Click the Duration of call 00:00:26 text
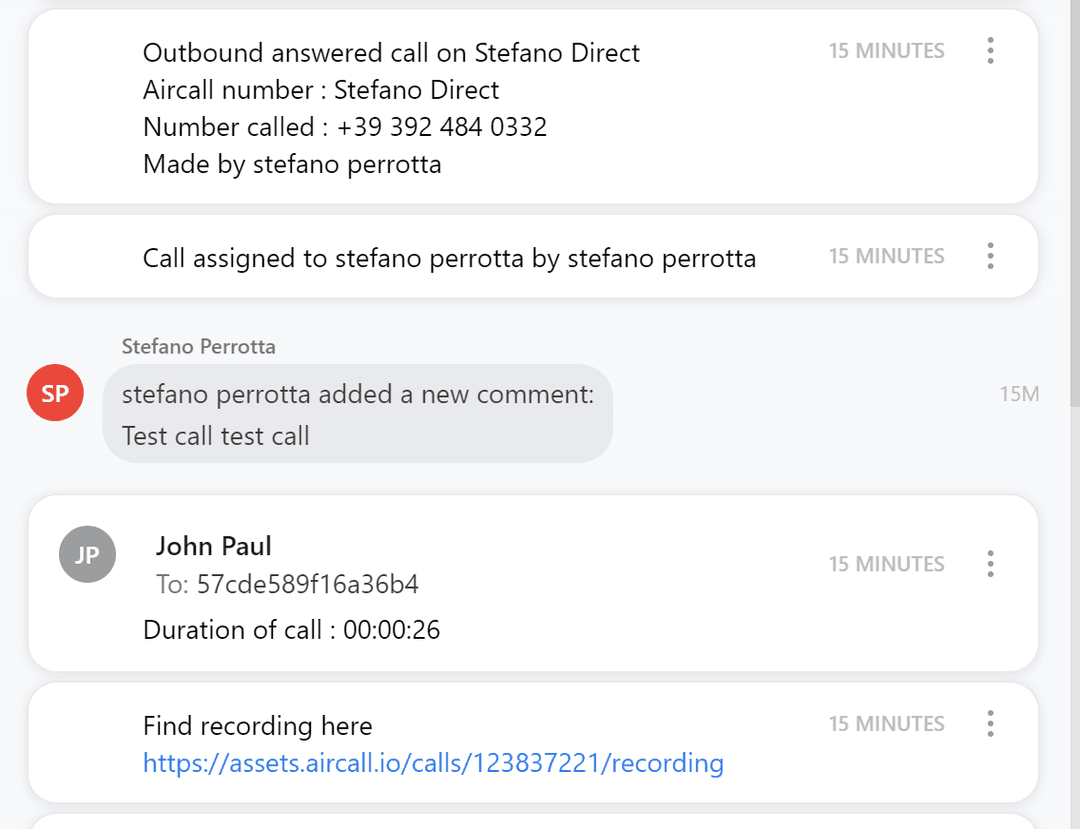This screenshot has width=1080, height=829. tap(291, 630)
